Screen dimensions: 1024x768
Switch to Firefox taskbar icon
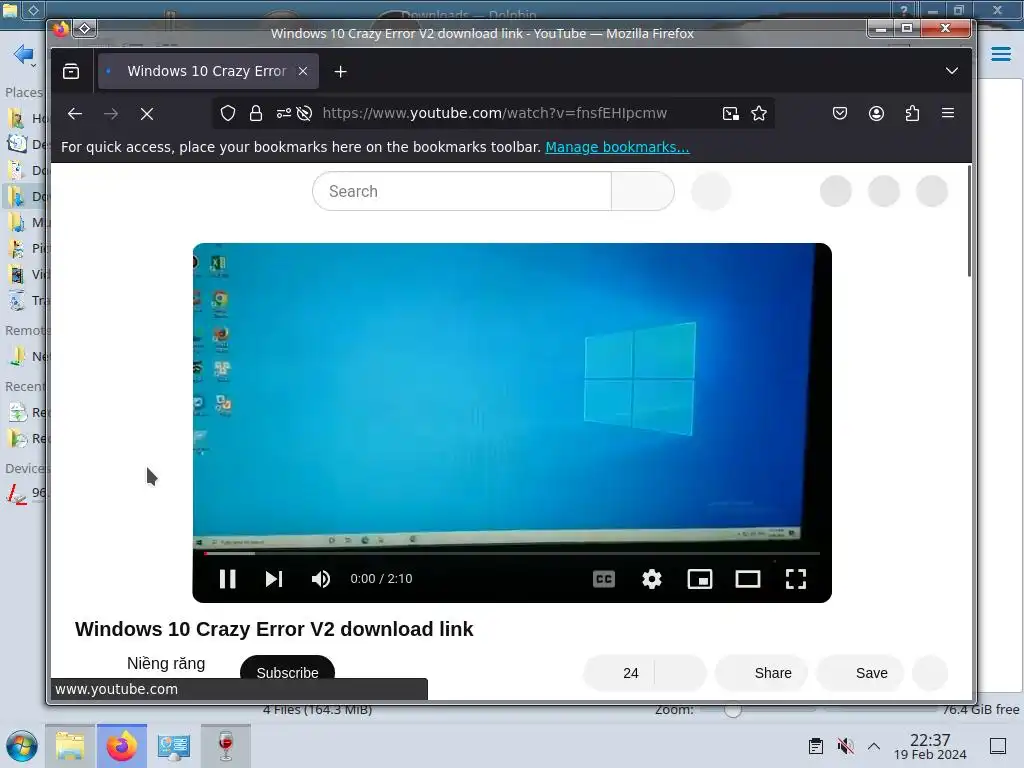(x=122, y=746)
